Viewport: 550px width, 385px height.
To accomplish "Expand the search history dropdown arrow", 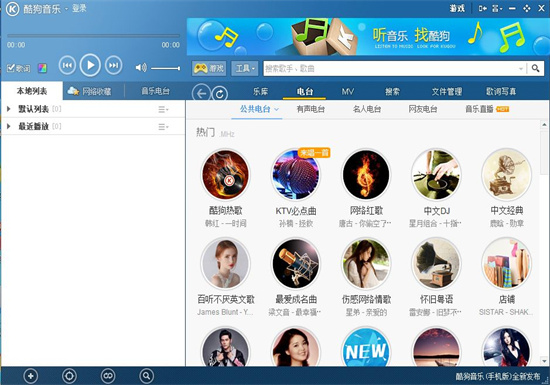I will [521, 69].
